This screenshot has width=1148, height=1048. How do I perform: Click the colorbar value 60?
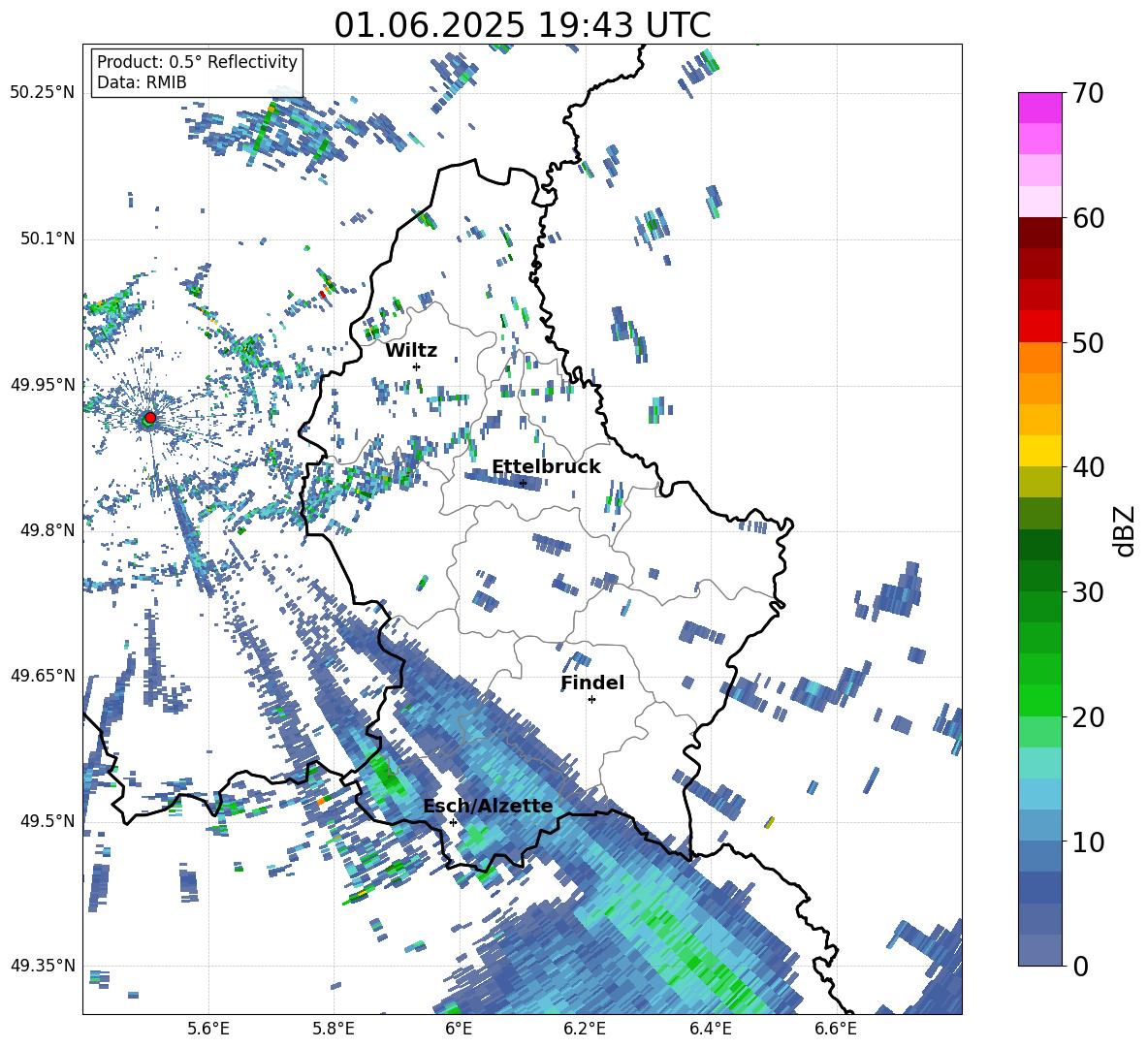pyautogui.click(x=1088, y=218)
